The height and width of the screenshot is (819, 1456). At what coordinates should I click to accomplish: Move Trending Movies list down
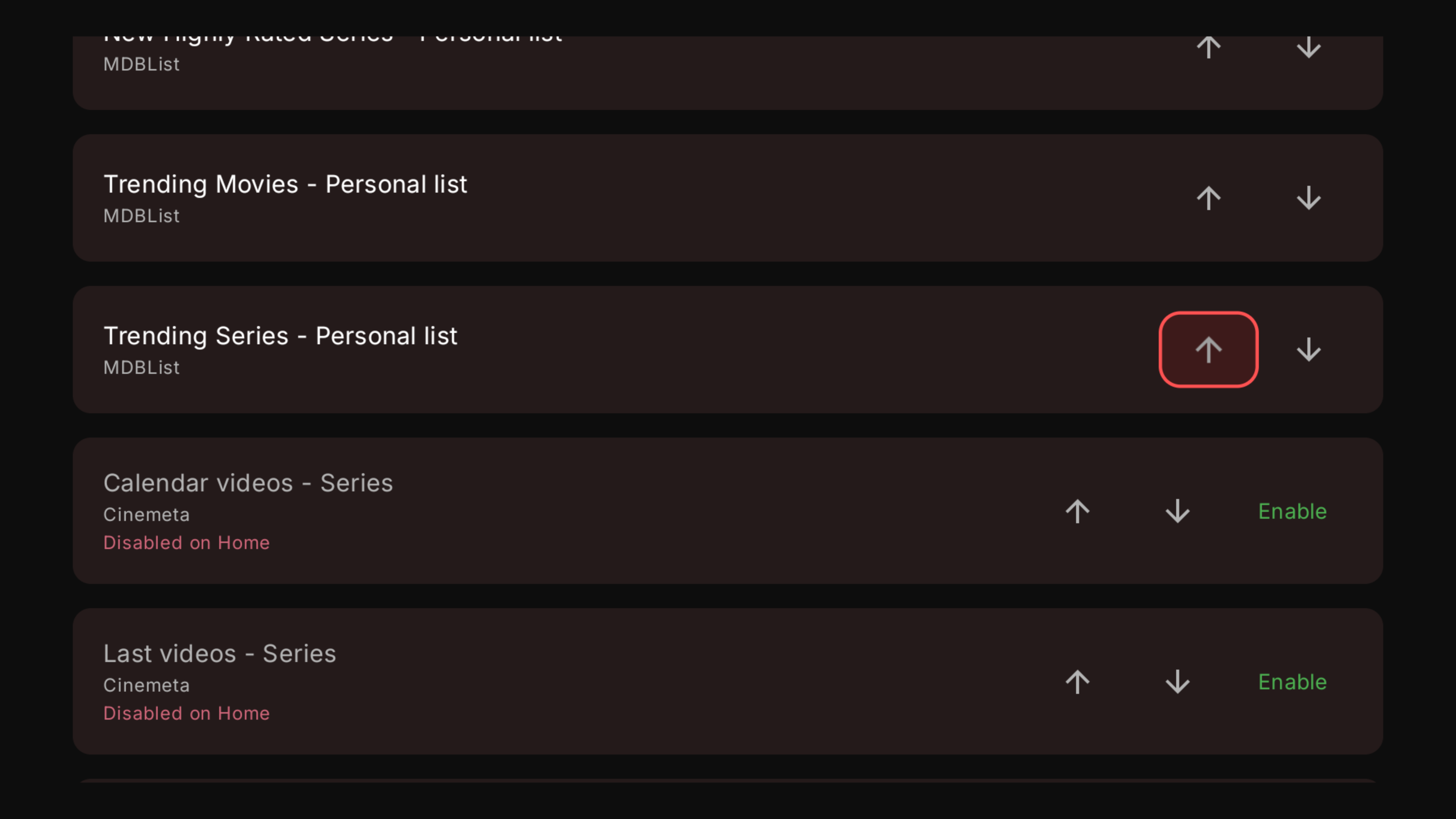pyautogui.click(x=1308, y=198)
